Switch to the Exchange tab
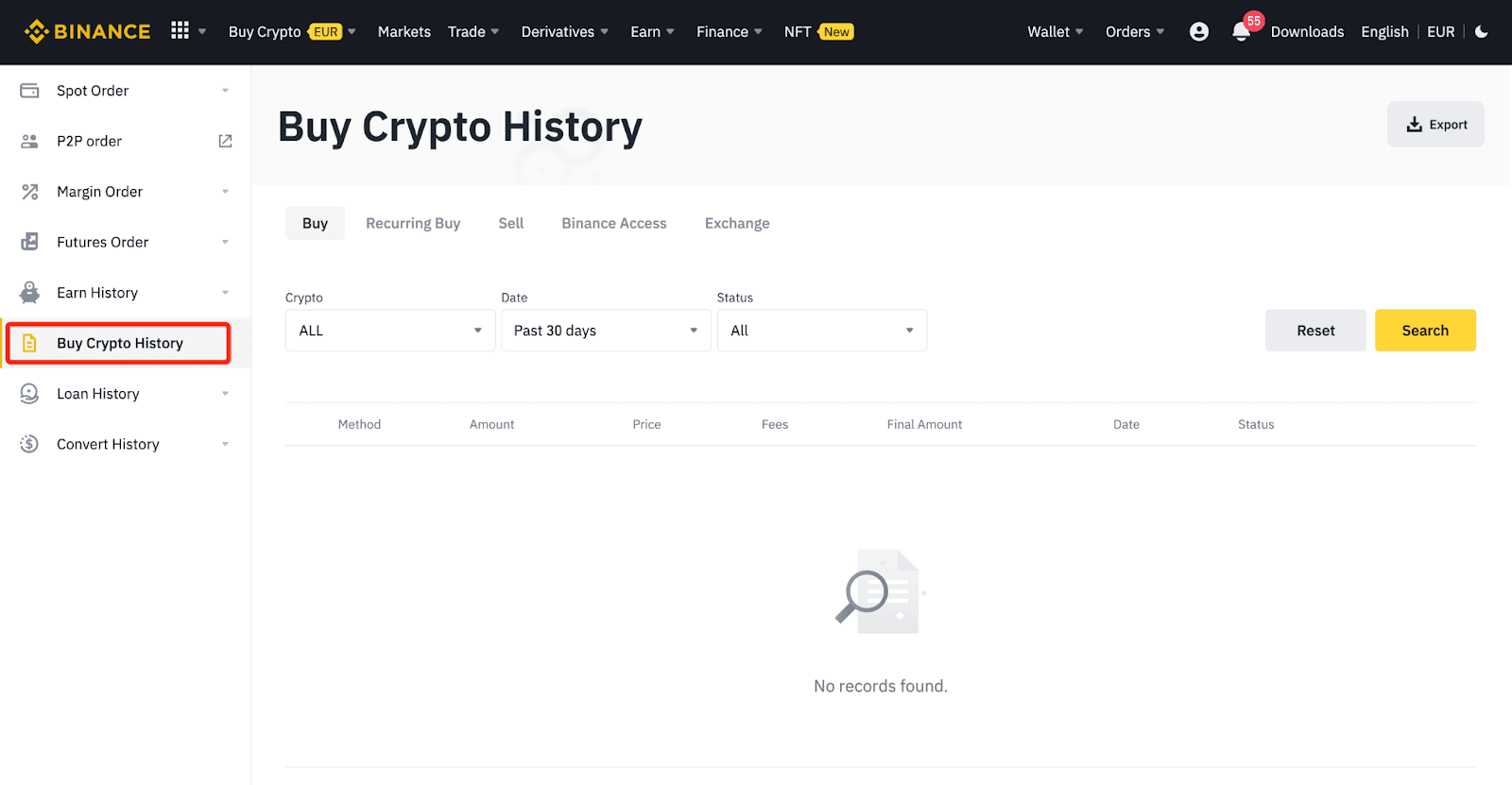Viewport: 1512px width, 785px height. [737, 223]
